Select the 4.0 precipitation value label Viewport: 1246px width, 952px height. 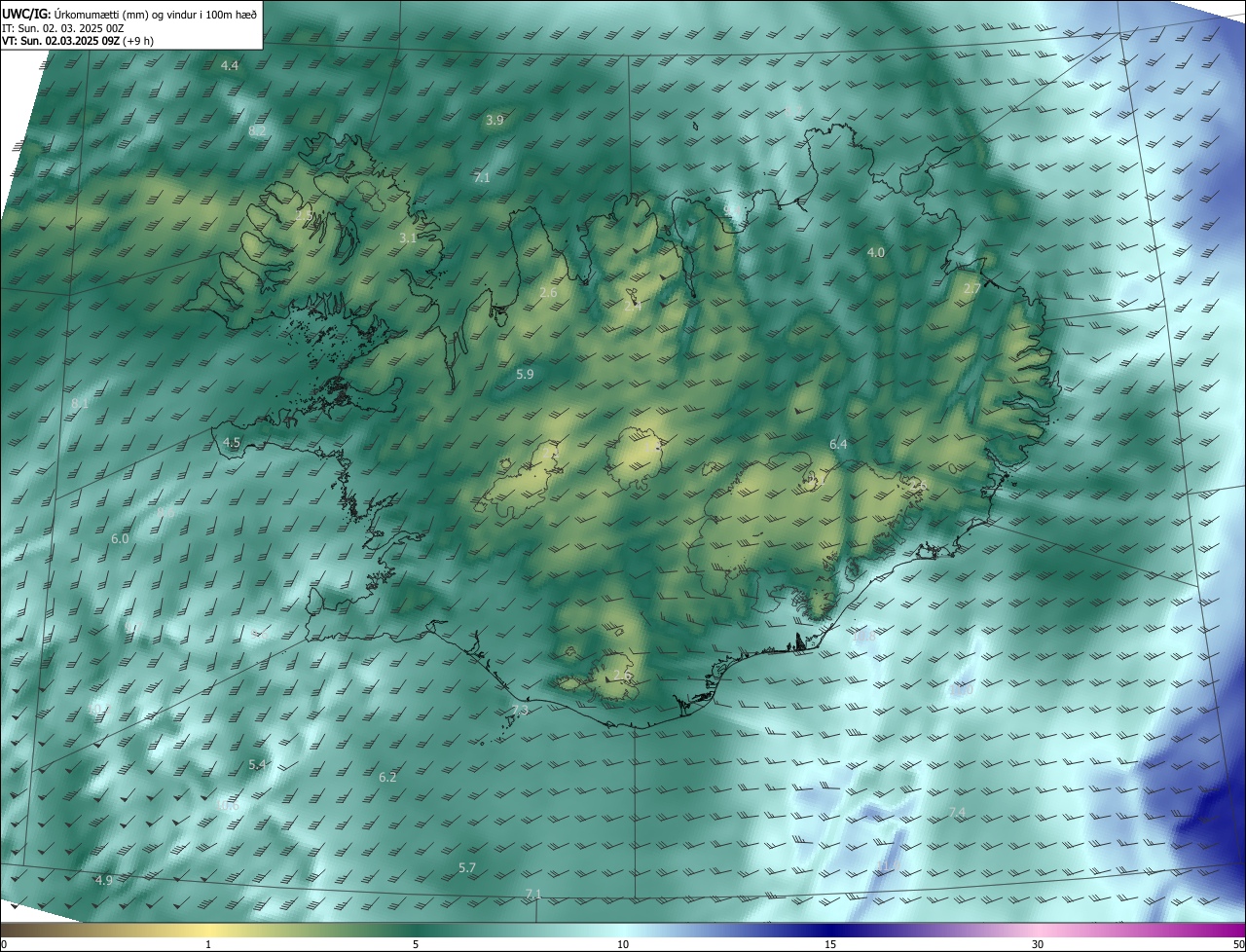[876, 252]
